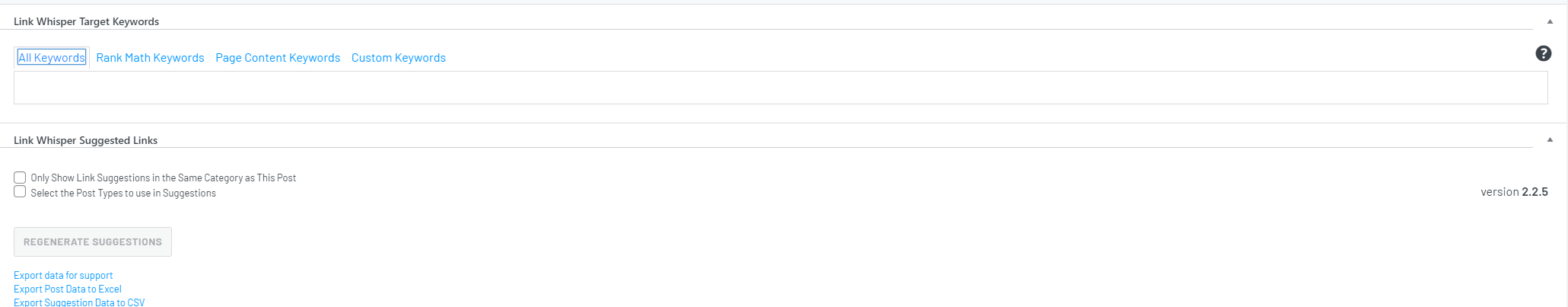Enable Only Show Link Suggestions in Same Category checkbox

point(20,177)
